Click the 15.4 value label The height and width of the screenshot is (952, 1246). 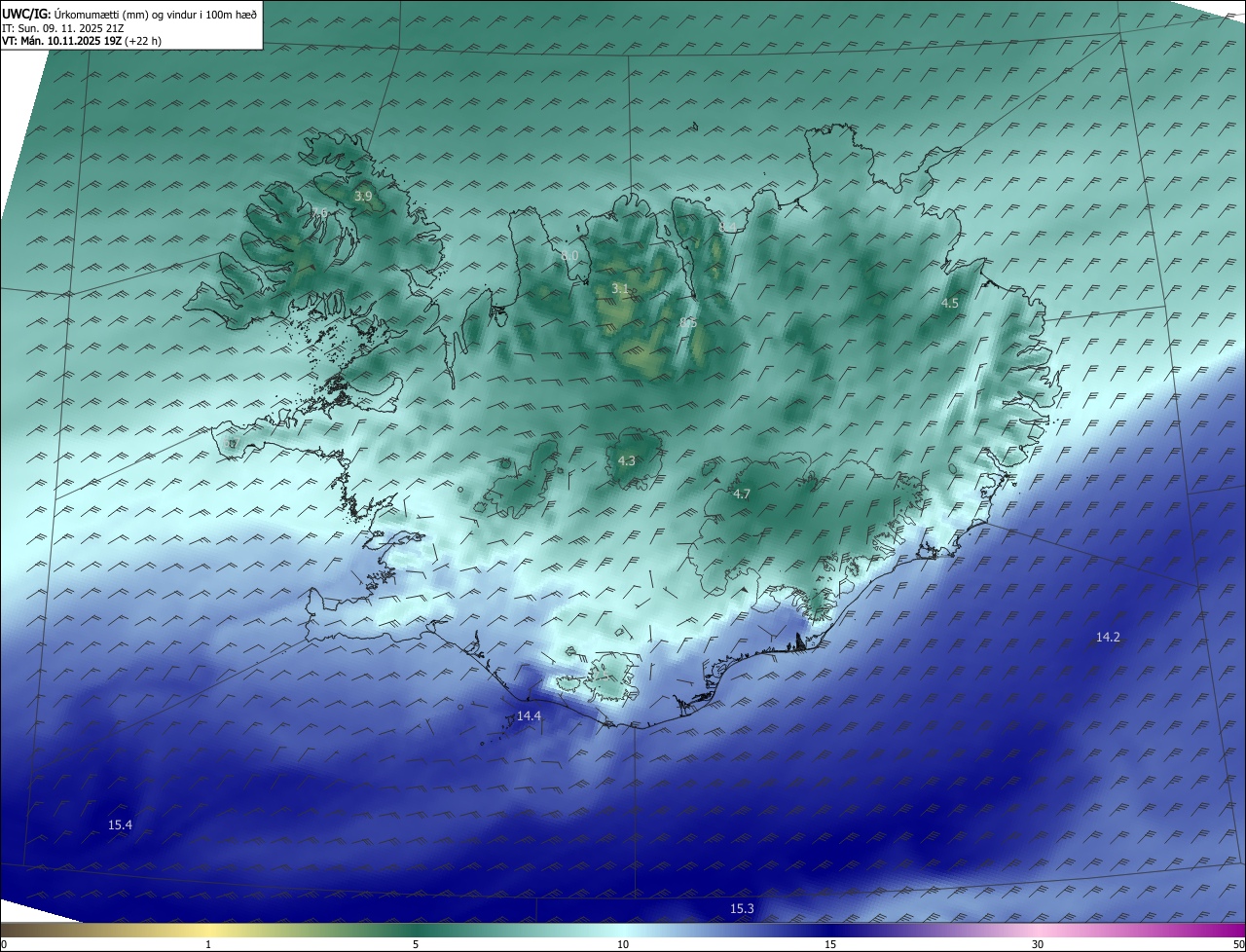[120, 824]
